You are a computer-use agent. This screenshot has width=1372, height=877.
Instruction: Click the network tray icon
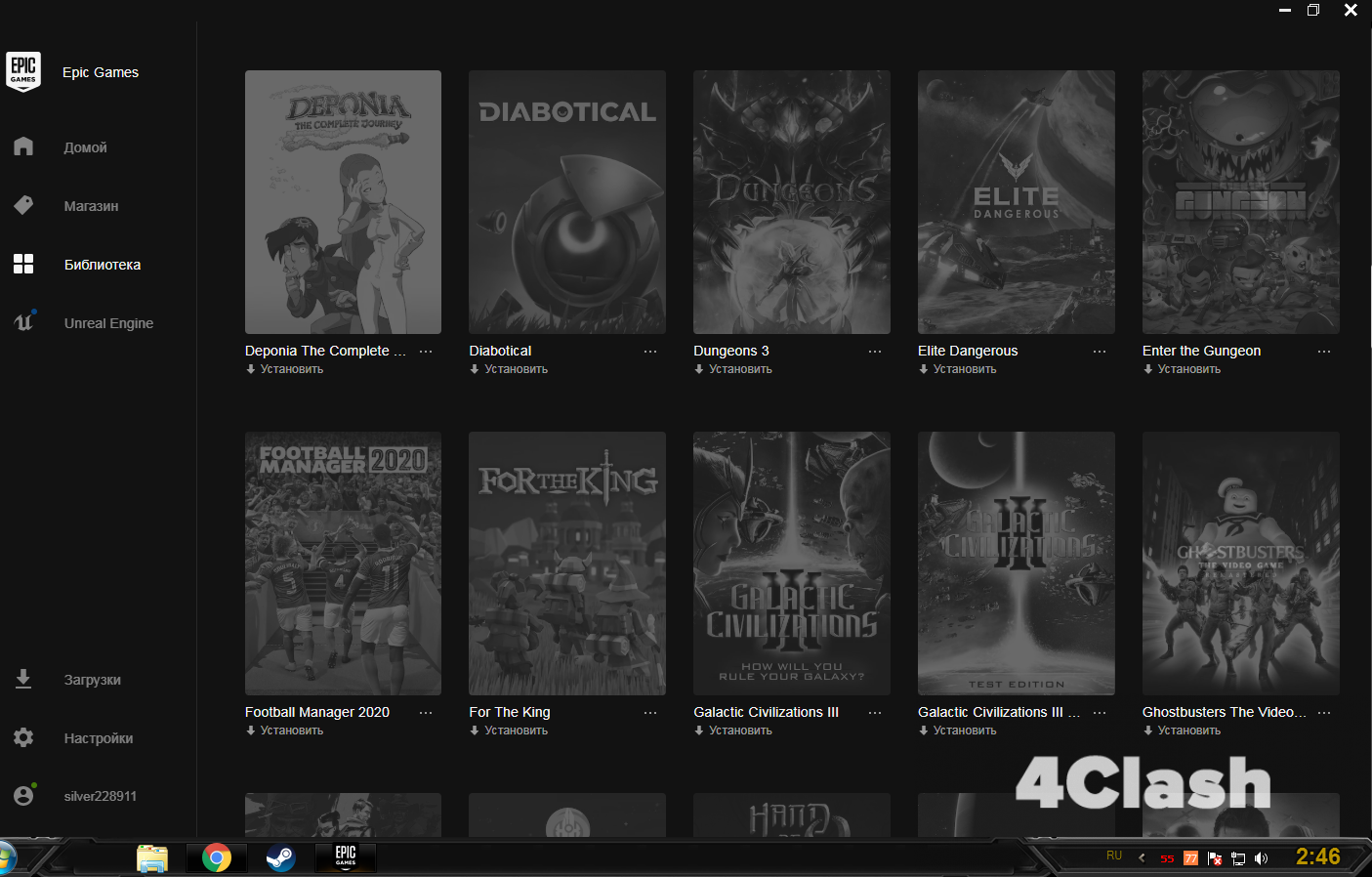pos(1238,858)
